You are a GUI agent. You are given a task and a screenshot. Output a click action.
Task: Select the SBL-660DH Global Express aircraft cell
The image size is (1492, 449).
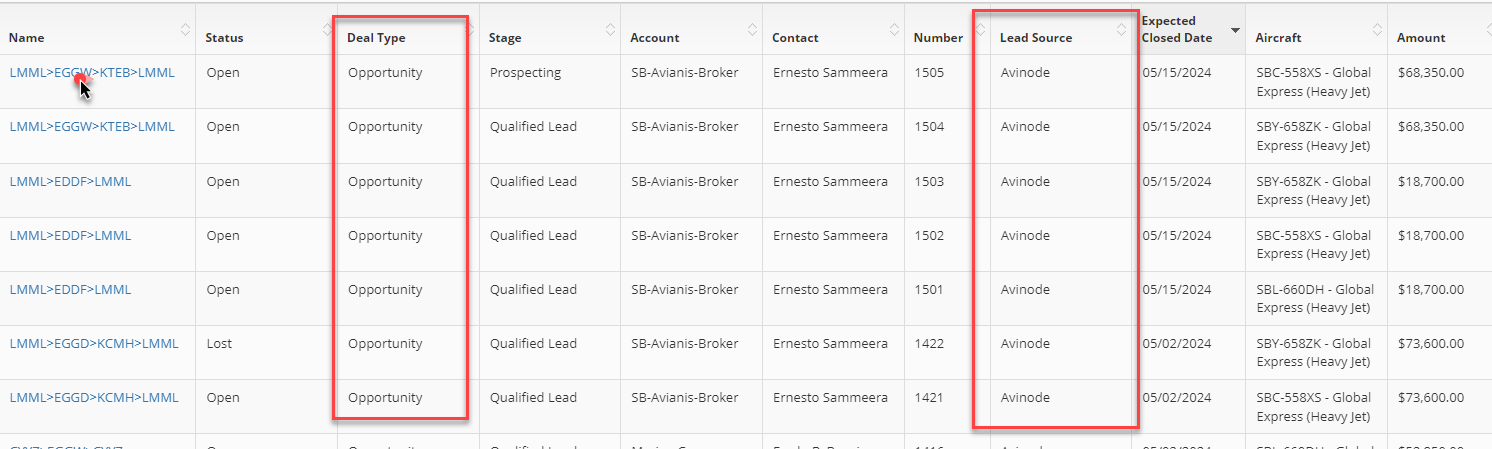[x=1315, y=299]
